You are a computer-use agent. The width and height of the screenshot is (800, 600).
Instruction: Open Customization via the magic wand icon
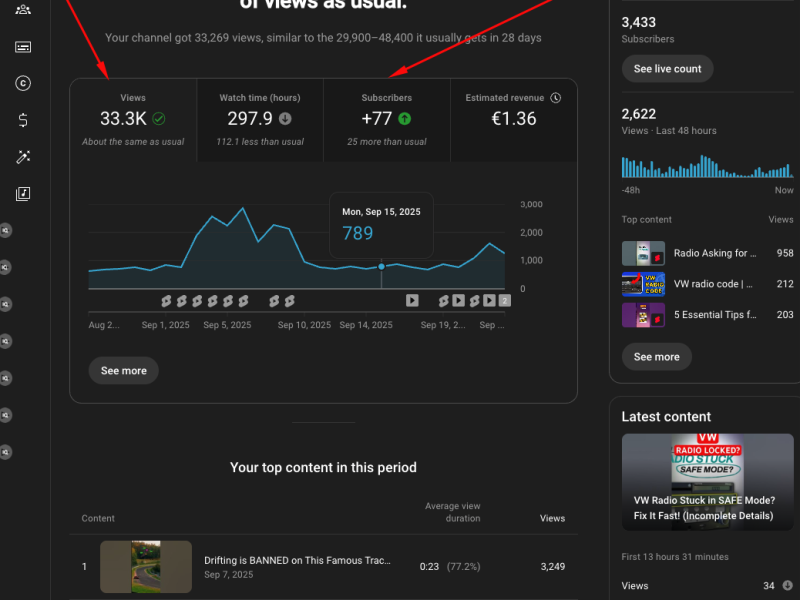point(23,157)
